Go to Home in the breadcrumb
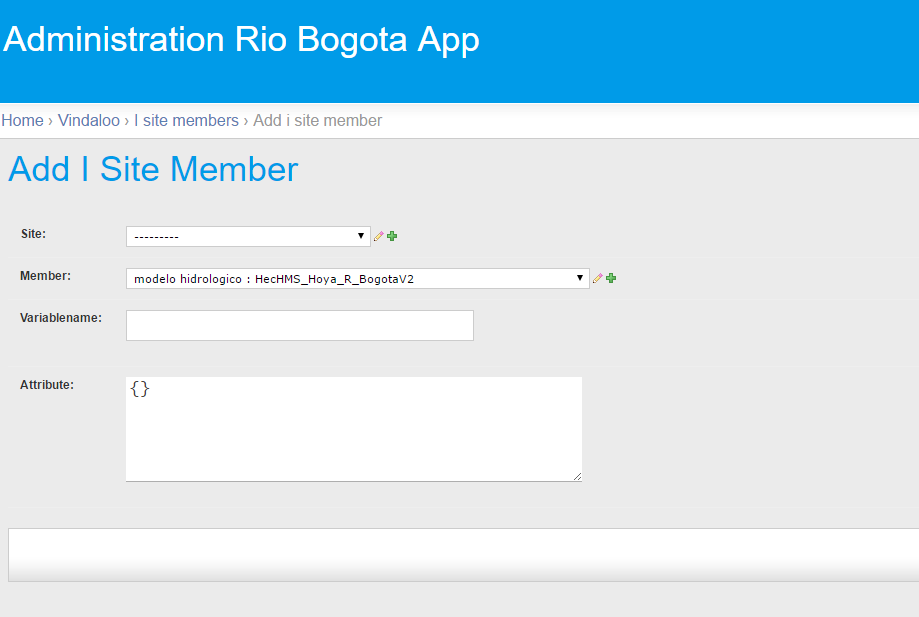The width and height of the screenshot is (919, 617). point(22,121)
